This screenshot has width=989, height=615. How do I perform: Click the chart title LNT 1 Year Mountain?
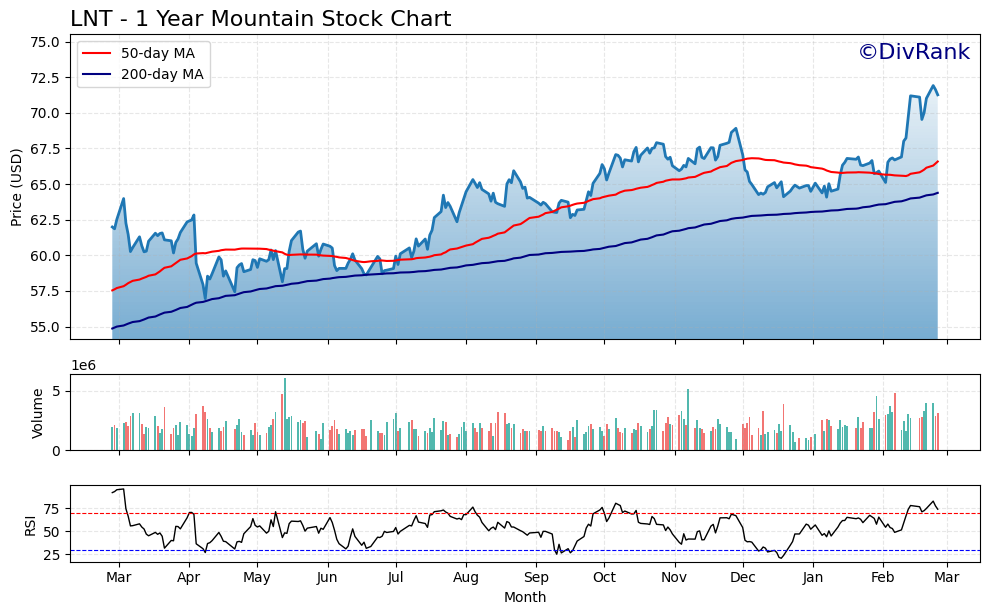click(x=261, y=17)
